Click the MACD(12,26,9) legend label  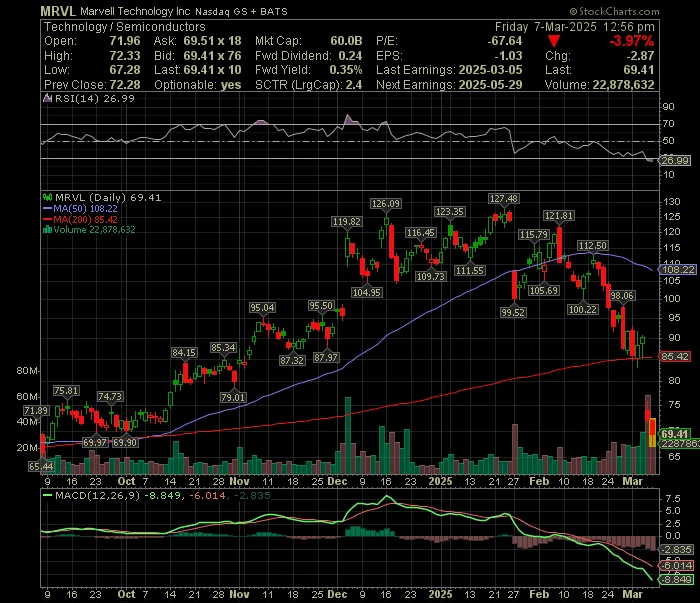coord(97,495)
